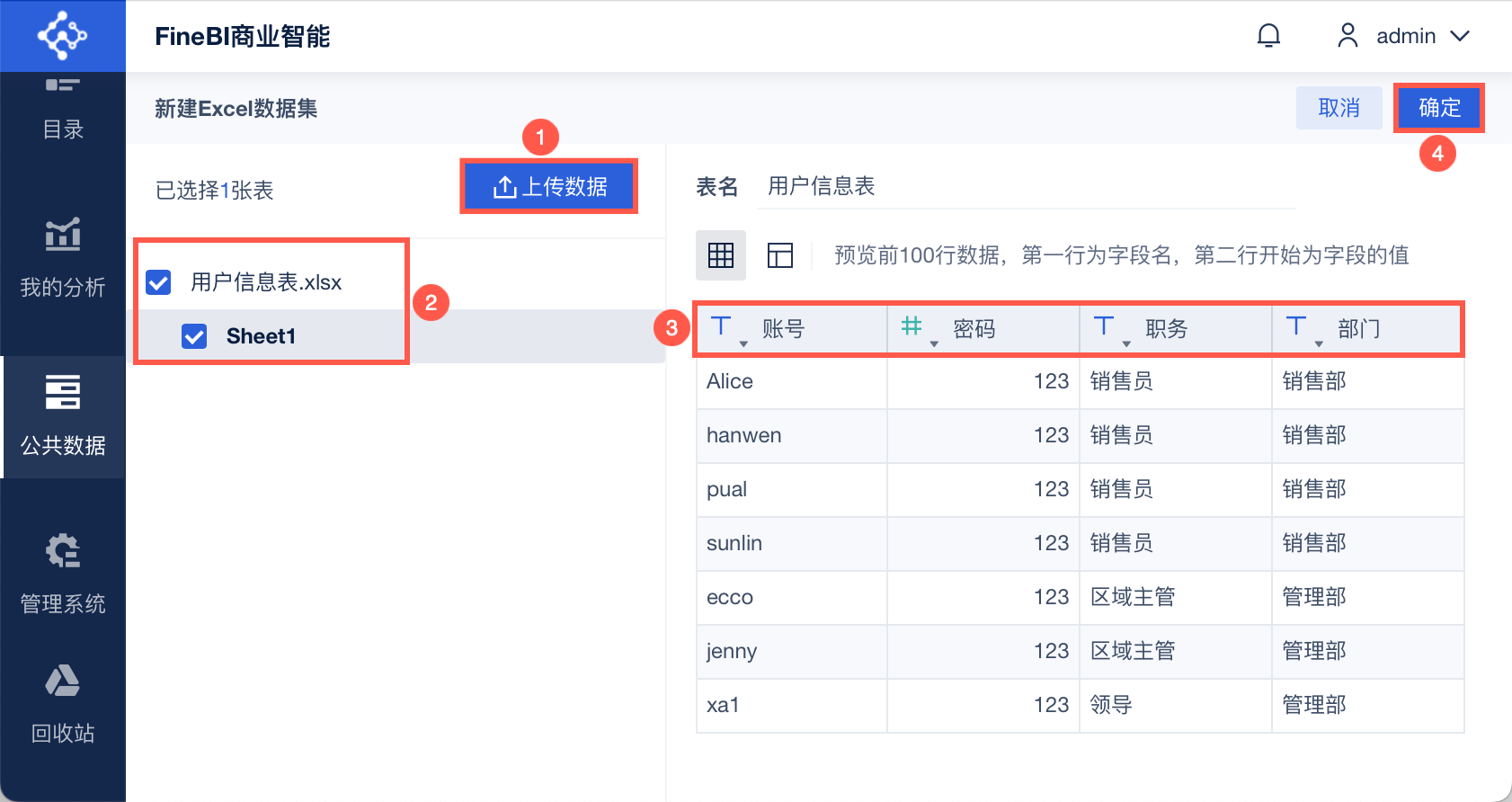Click the 表名 table name input field
This screenshot has width=1512, height=802.
1025,187
